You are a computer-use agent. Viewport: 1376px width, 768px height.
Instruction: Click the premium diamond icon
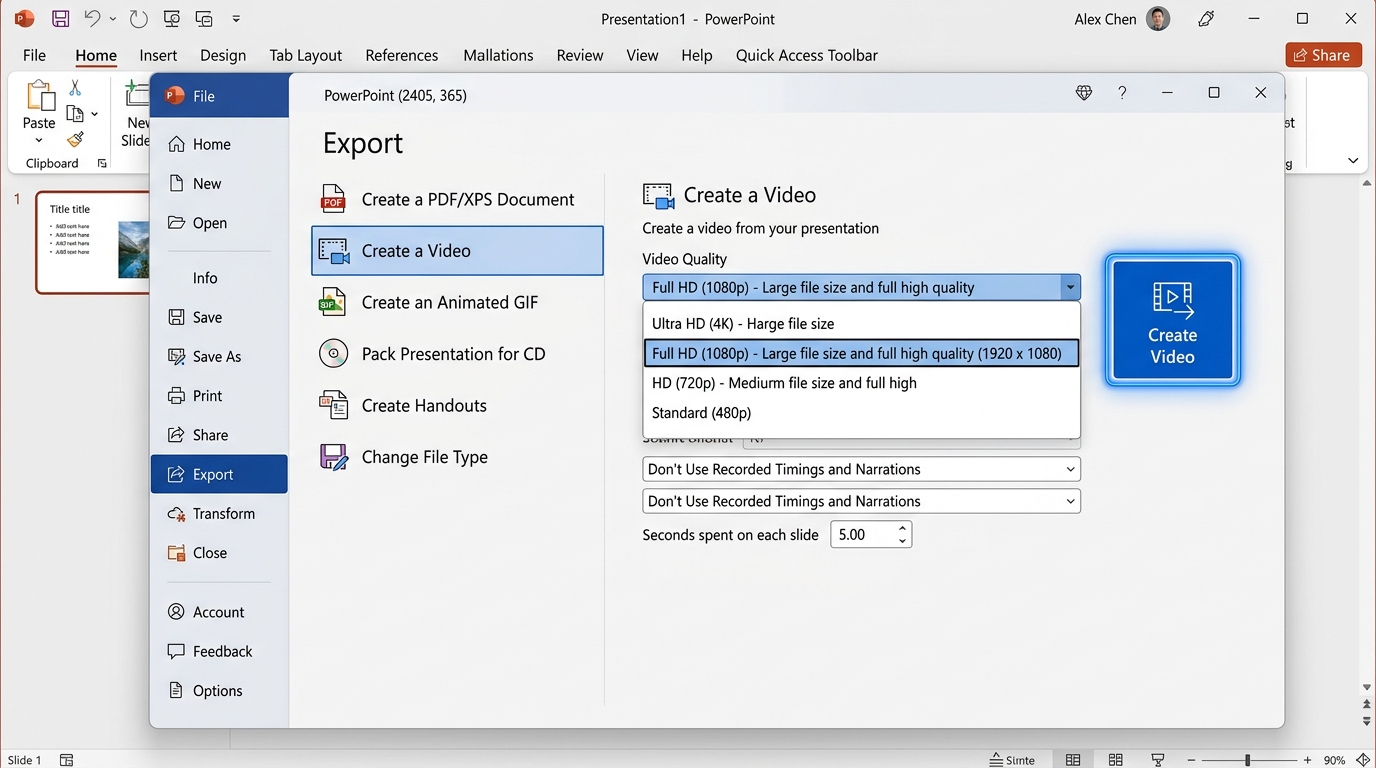tap(1084, 93)
